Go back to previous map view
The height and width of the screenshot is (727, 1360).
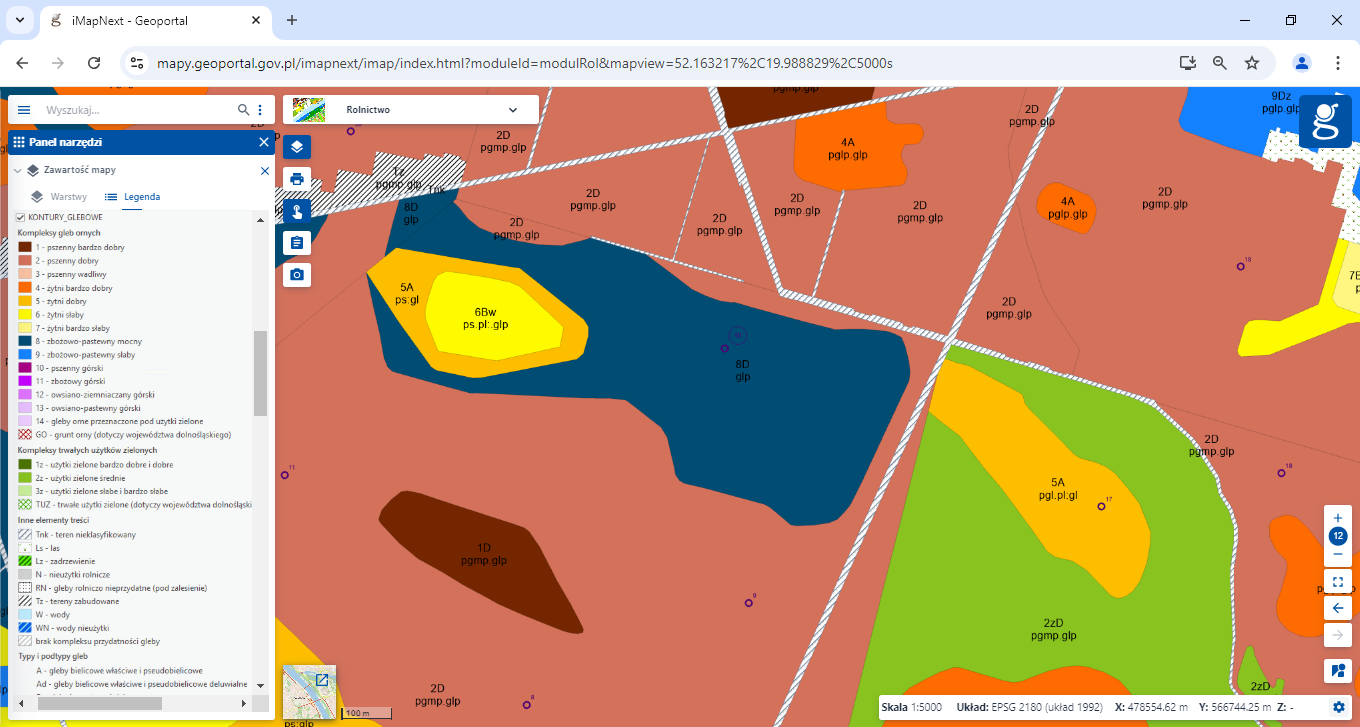click(1338, 608)
